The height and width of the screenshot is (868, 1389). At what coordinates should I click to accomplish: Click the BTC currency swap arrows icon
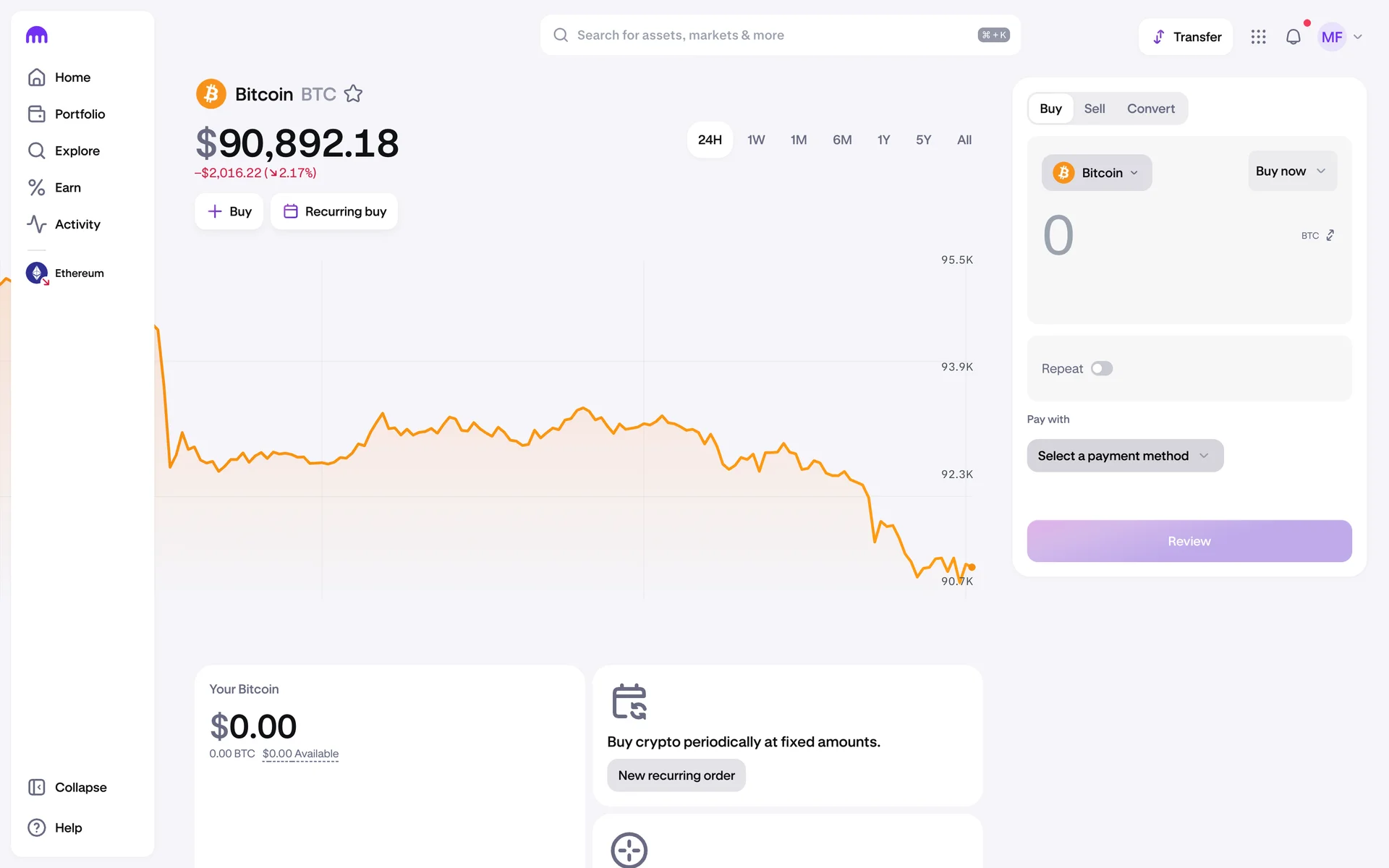click(1330, 235)
